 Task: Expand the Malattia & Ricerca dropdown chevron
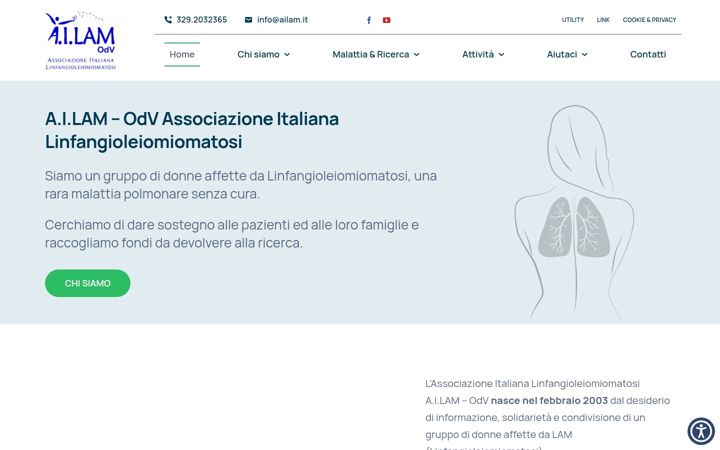pos(416,55)
